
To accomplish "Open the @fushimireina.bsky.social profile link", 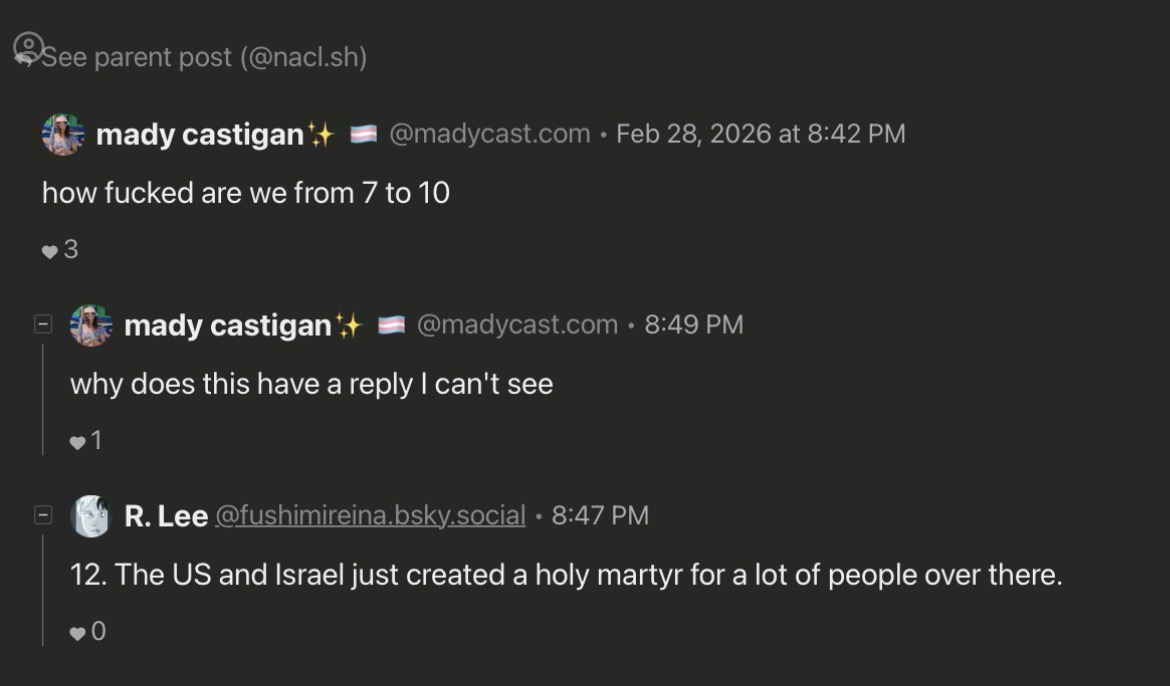I will point(370,516).
